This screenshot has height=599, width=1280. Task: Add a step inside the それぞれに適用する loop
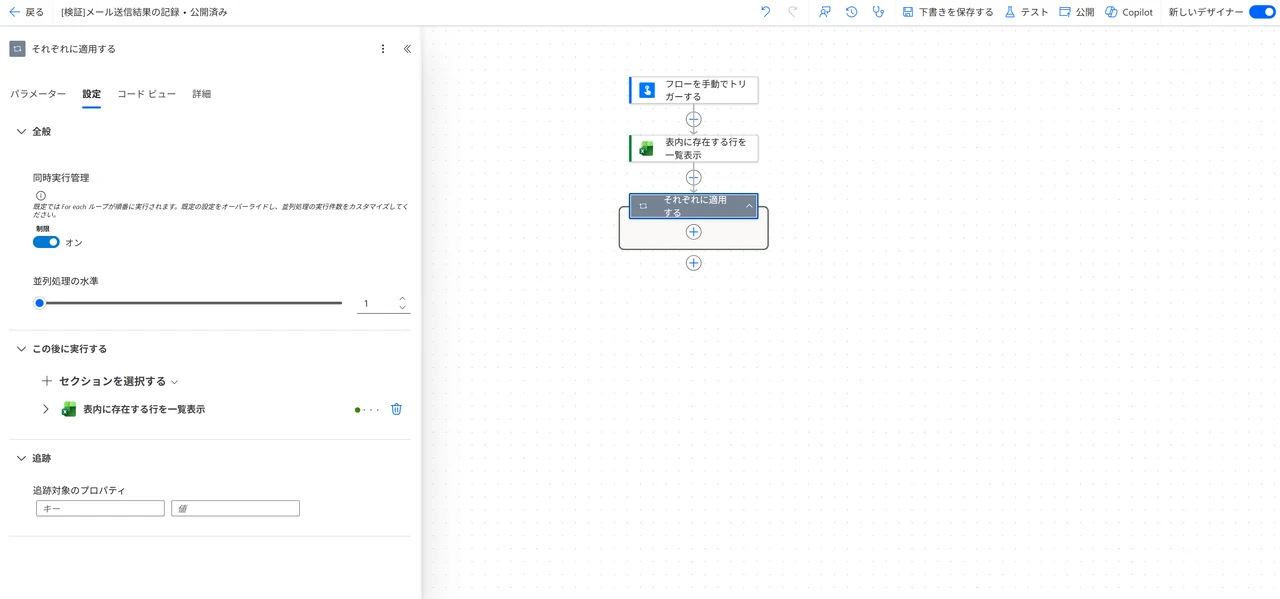pos(694,232)
